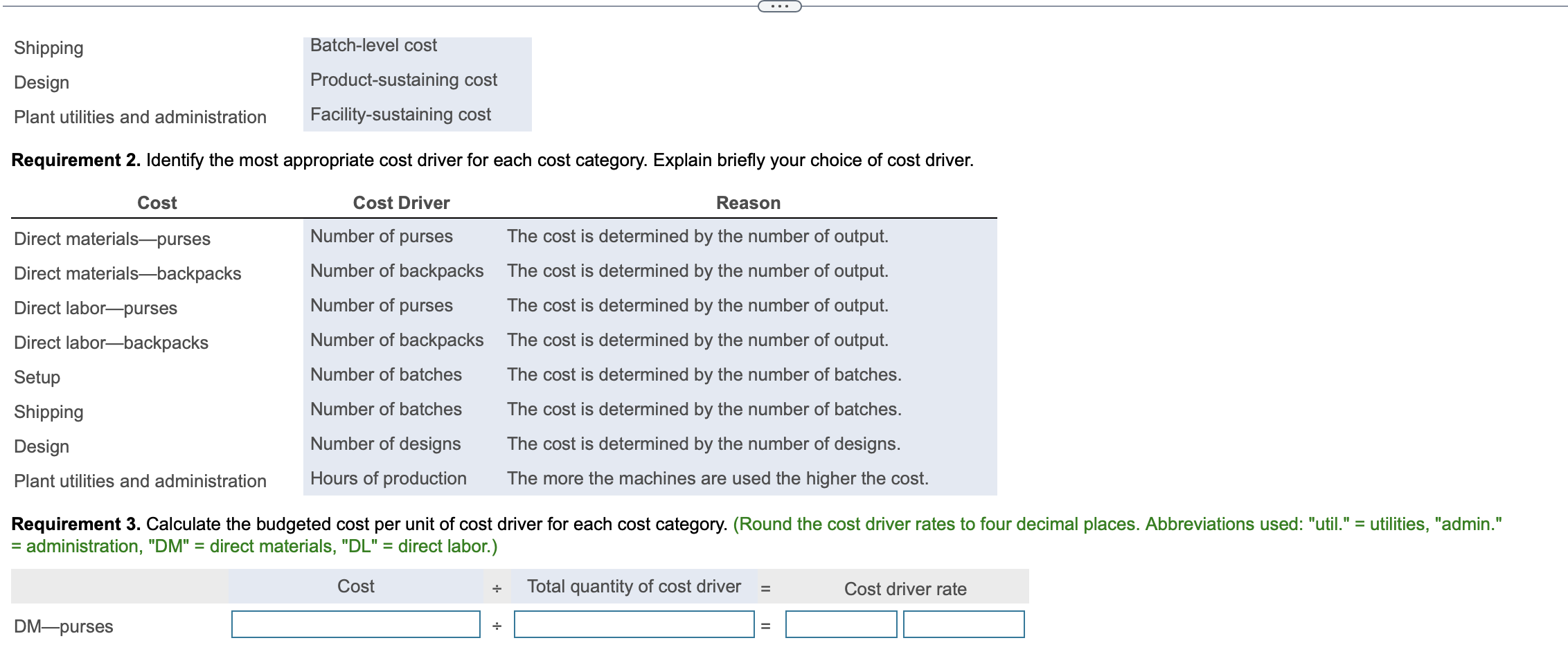Click Direct materials—backpacks row label
1568x663 pixels.
[127, 274]
